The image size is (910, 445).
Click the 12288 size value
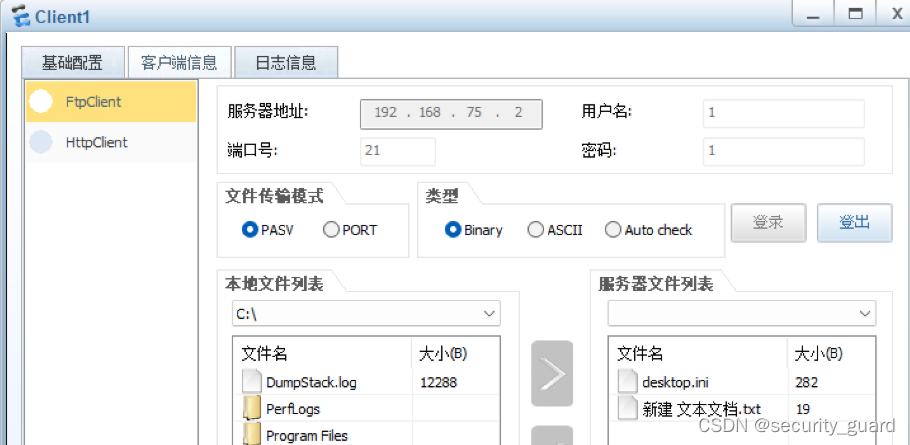pos(438,382)
